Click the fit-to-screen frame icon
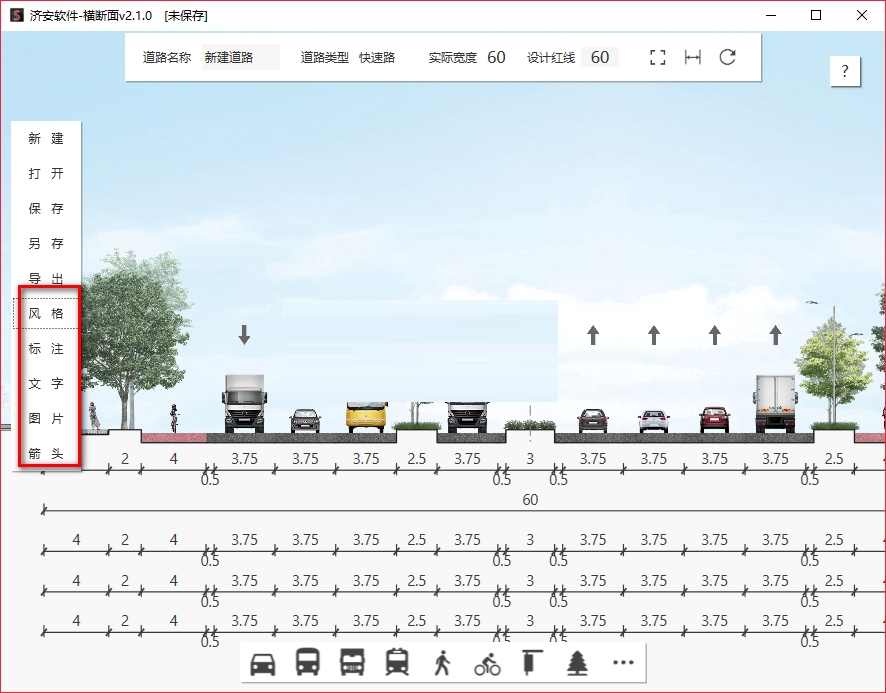 (x=658, y=57)
